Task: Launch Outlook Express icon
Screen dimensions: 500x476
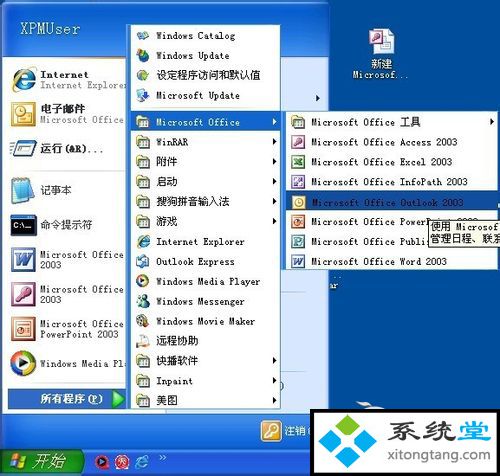Action: pos(143,262)
